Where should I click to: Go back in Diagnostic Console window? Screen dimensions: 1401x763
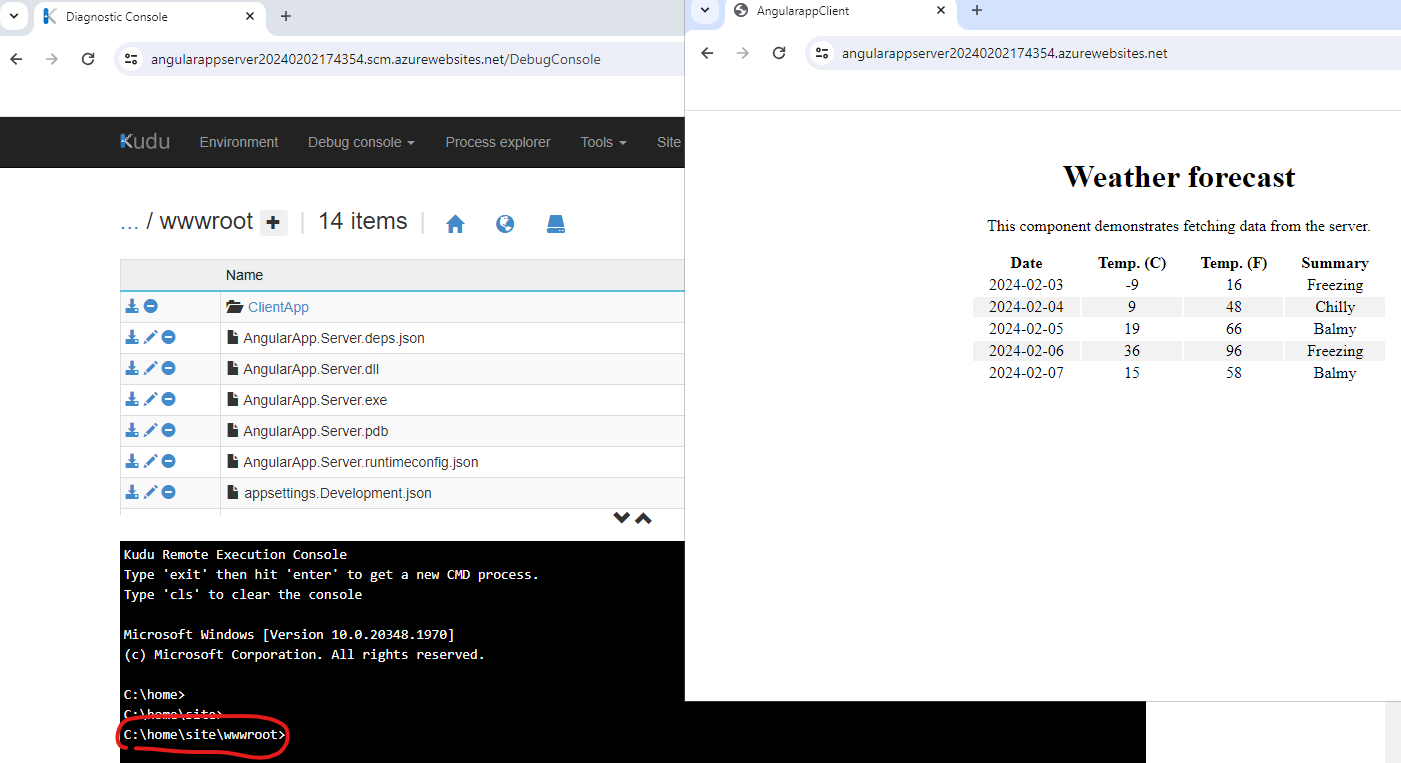(x=16, y=59)
